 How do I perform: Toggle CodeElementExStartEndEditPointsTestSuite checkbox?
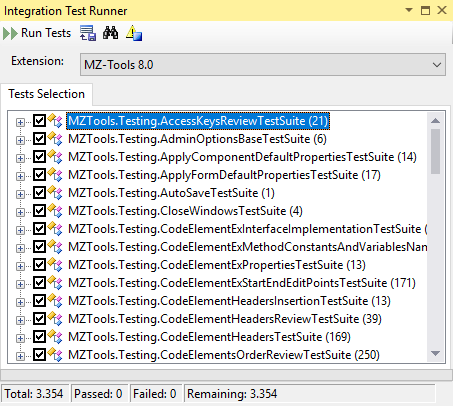[39, 283]
